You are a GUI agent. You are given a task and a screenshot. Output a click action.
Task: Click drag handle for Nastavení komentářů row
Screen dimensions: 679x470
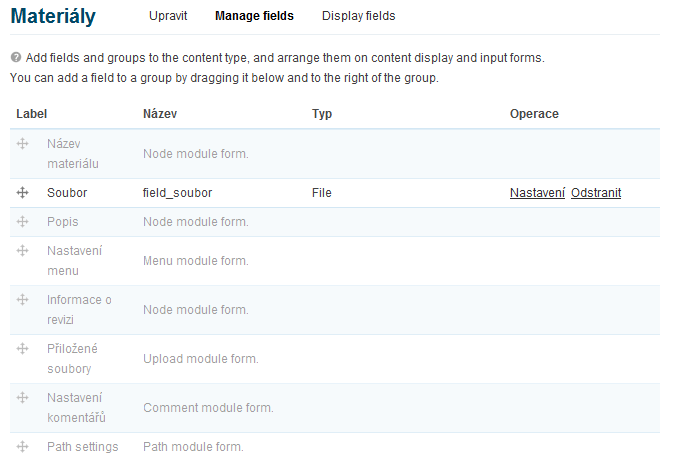(x=22, y=398)
